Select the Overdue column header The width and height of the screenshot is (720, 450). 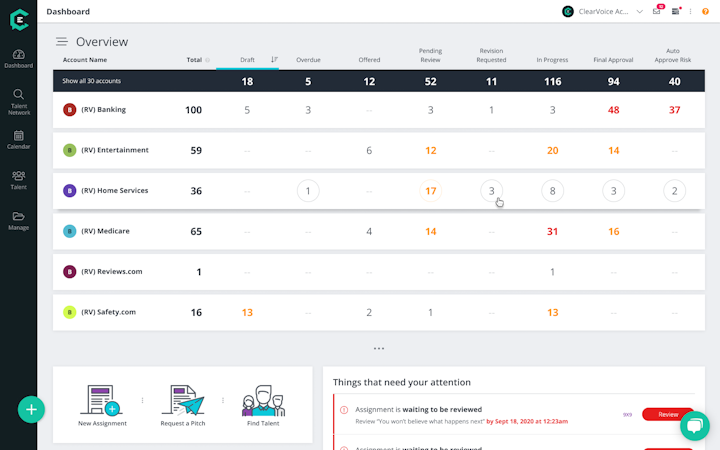[308, 60]
